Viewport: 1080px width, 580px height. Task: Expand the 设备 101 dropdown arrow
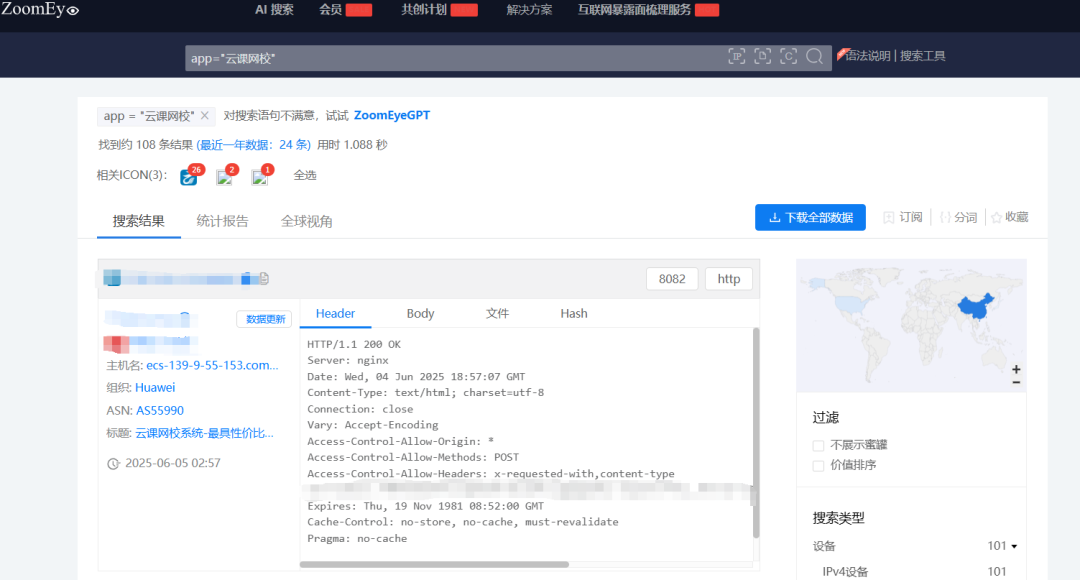click(x=1014, y=546)
